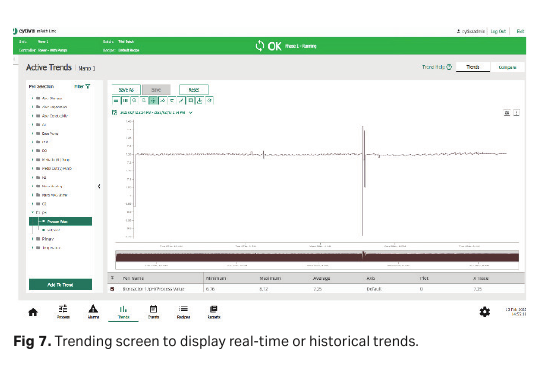
Task: Click the Trend Help question mark
Action: tap(449, 67)
